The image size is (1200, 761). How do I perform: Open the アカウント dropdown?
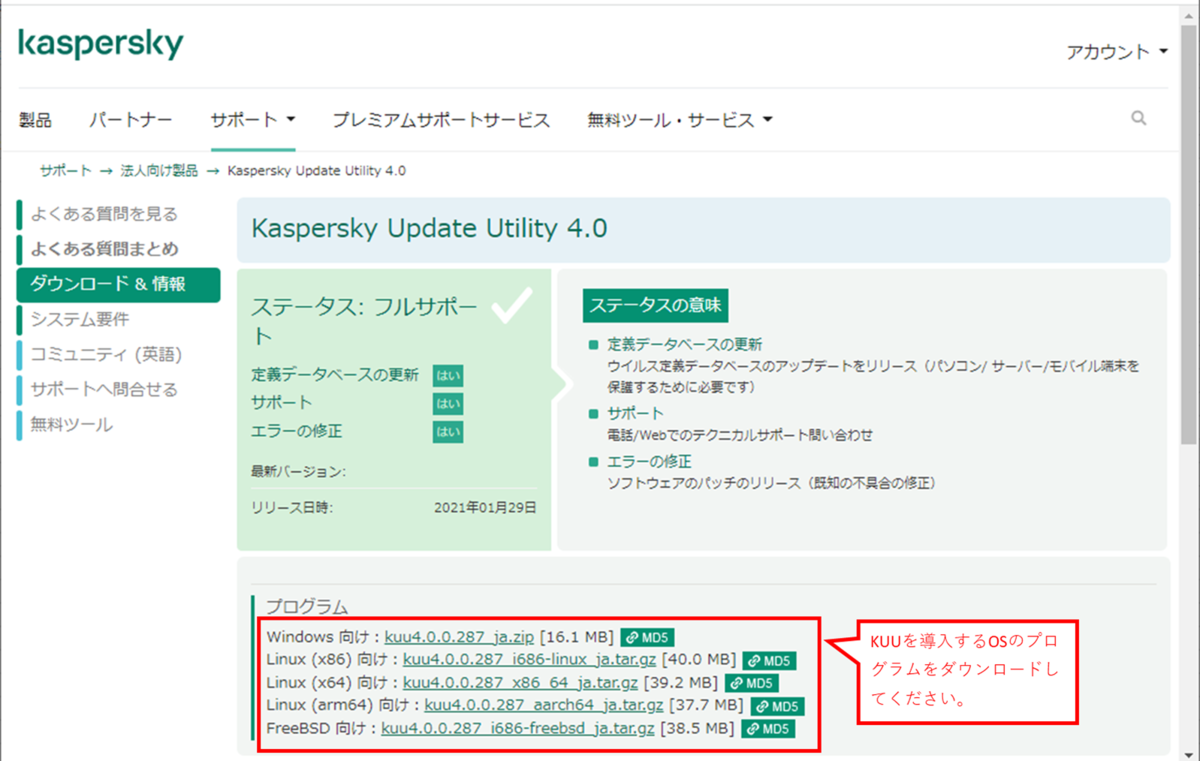1117,51
